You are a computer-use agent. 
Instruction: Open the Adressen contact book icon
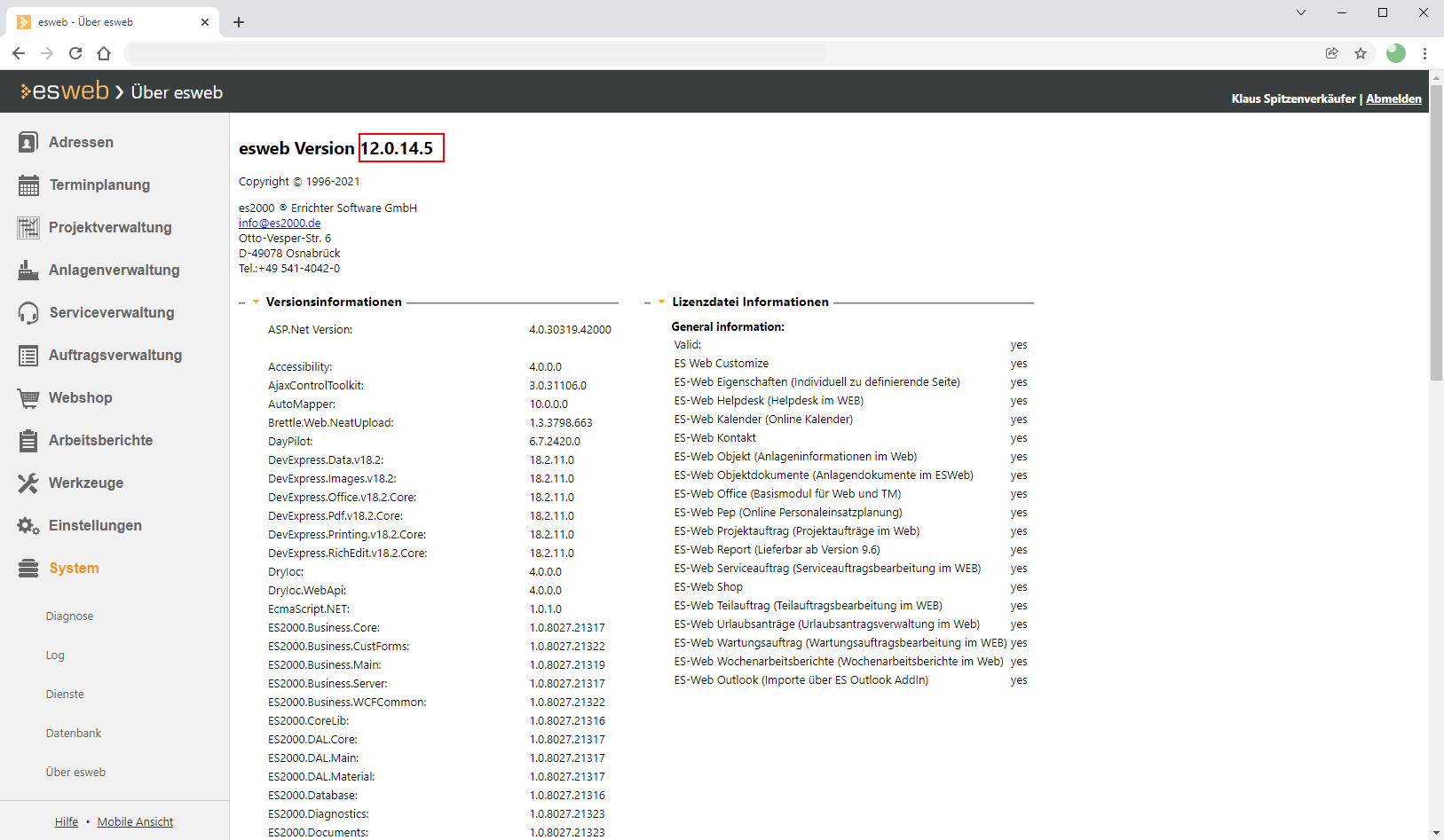[28, 142]
